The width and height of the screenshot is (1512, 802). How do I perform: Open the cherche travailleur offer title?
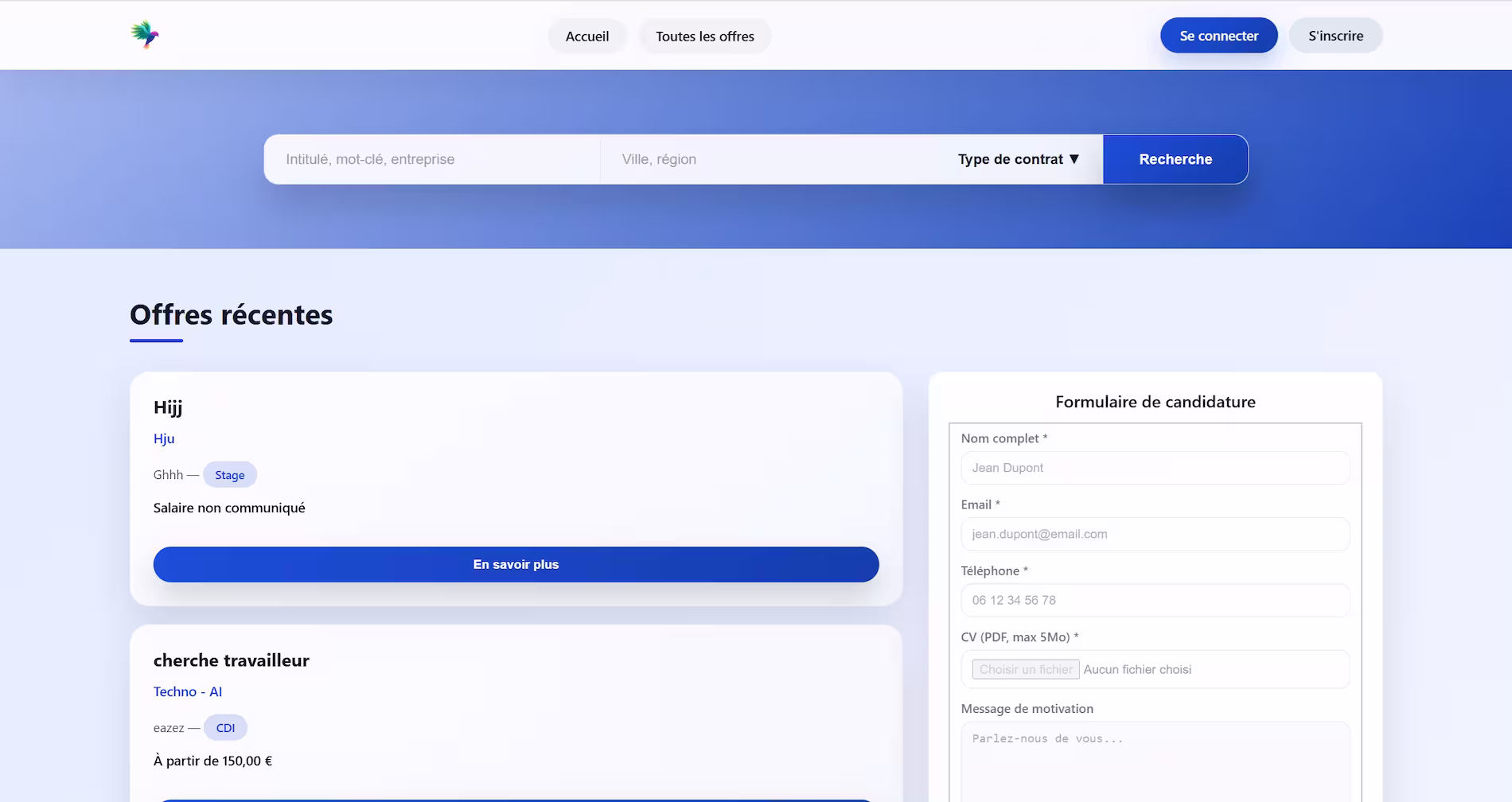(231, 660)
